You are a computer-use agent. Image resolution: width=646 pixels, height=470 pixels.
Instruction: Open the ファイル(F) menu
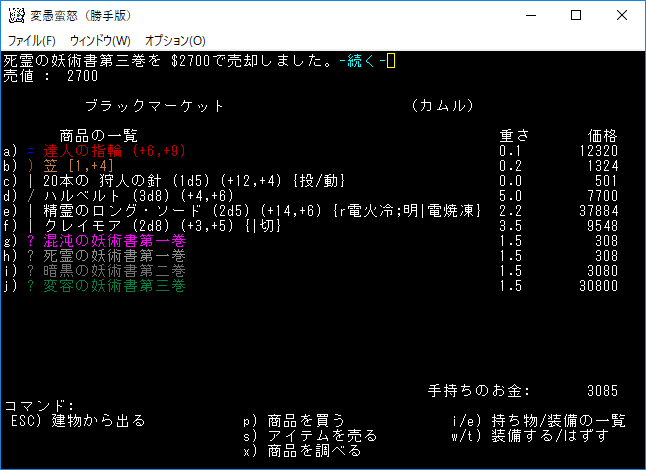32,40
